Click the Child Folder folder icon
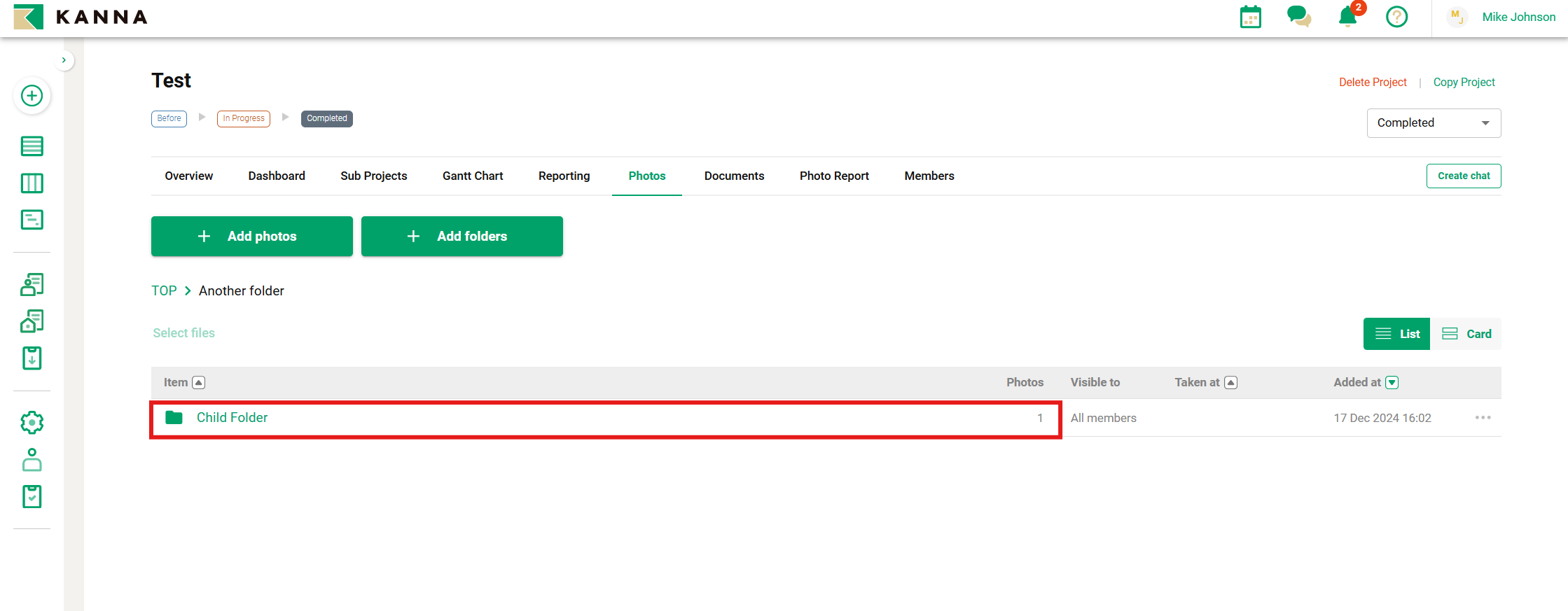The image size is (1568, 611). (x=174, y=418)
